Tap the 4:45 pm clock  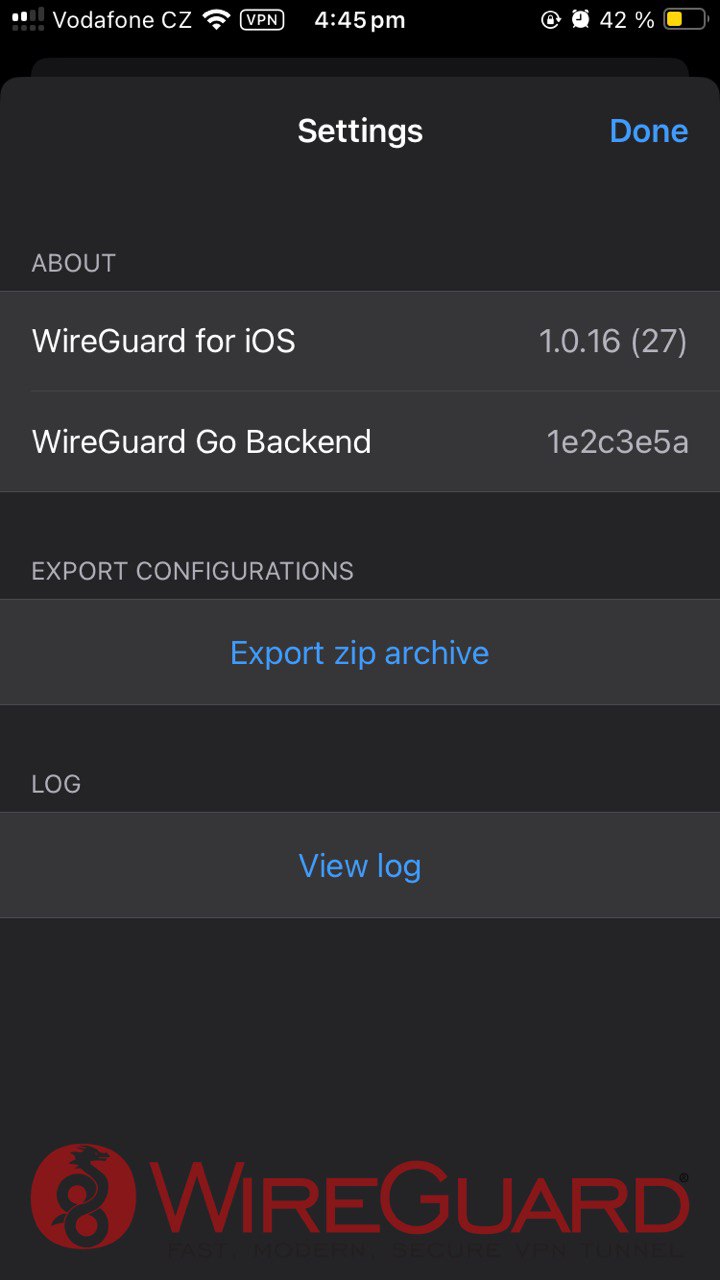[359, 20]
